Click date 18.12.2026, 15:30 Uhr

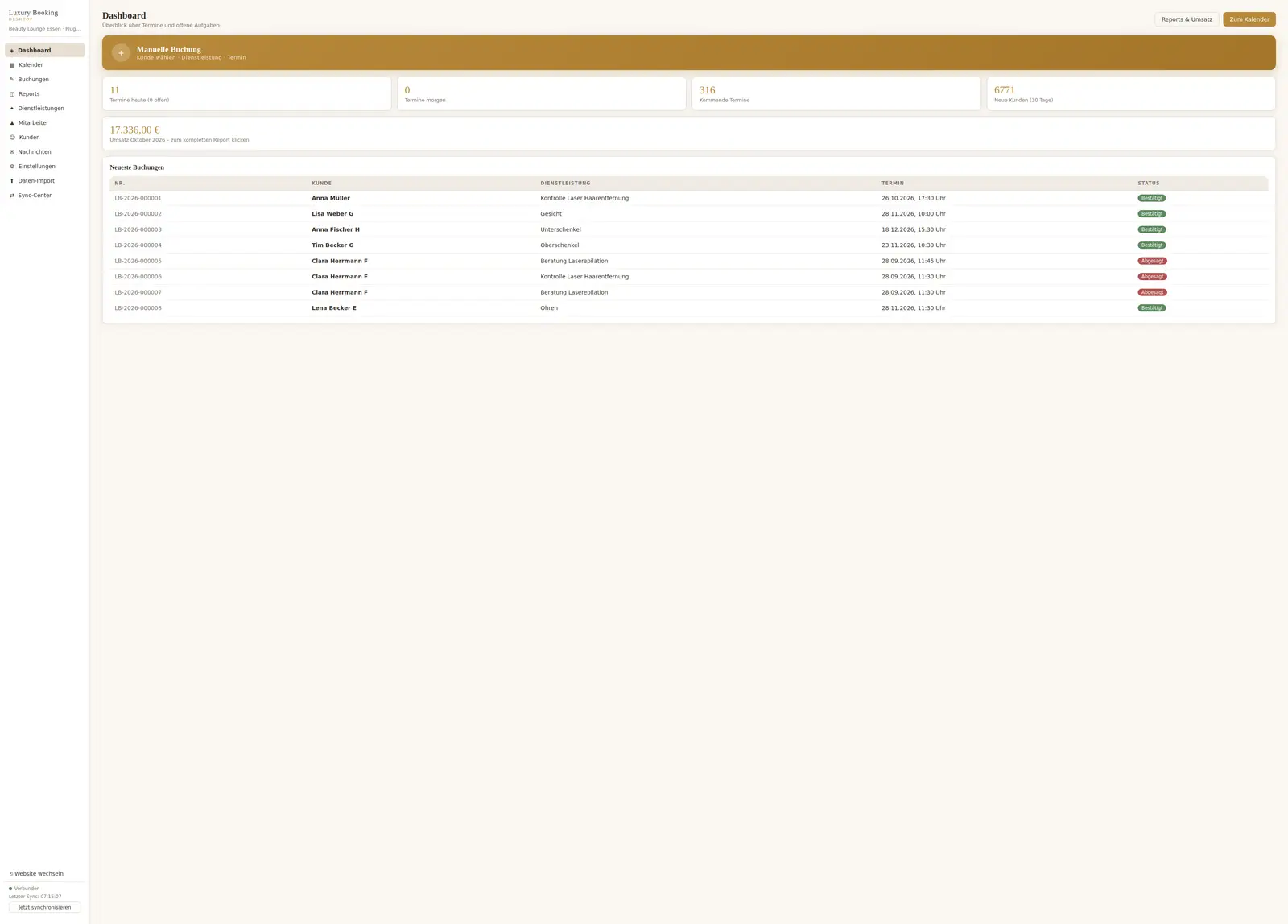(914, 229)
